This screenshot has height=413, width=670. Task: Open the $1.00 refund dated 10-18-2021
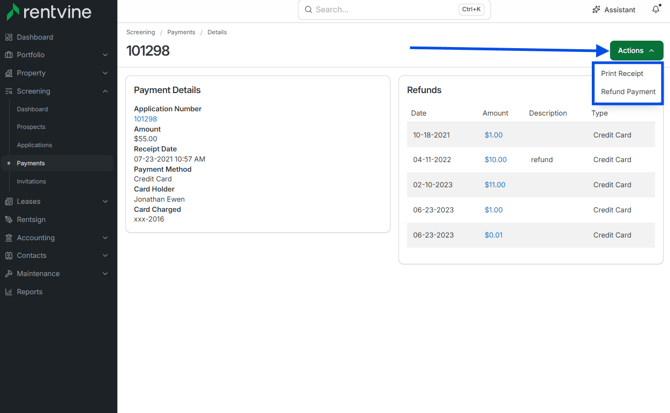click(x=494, y=135)
